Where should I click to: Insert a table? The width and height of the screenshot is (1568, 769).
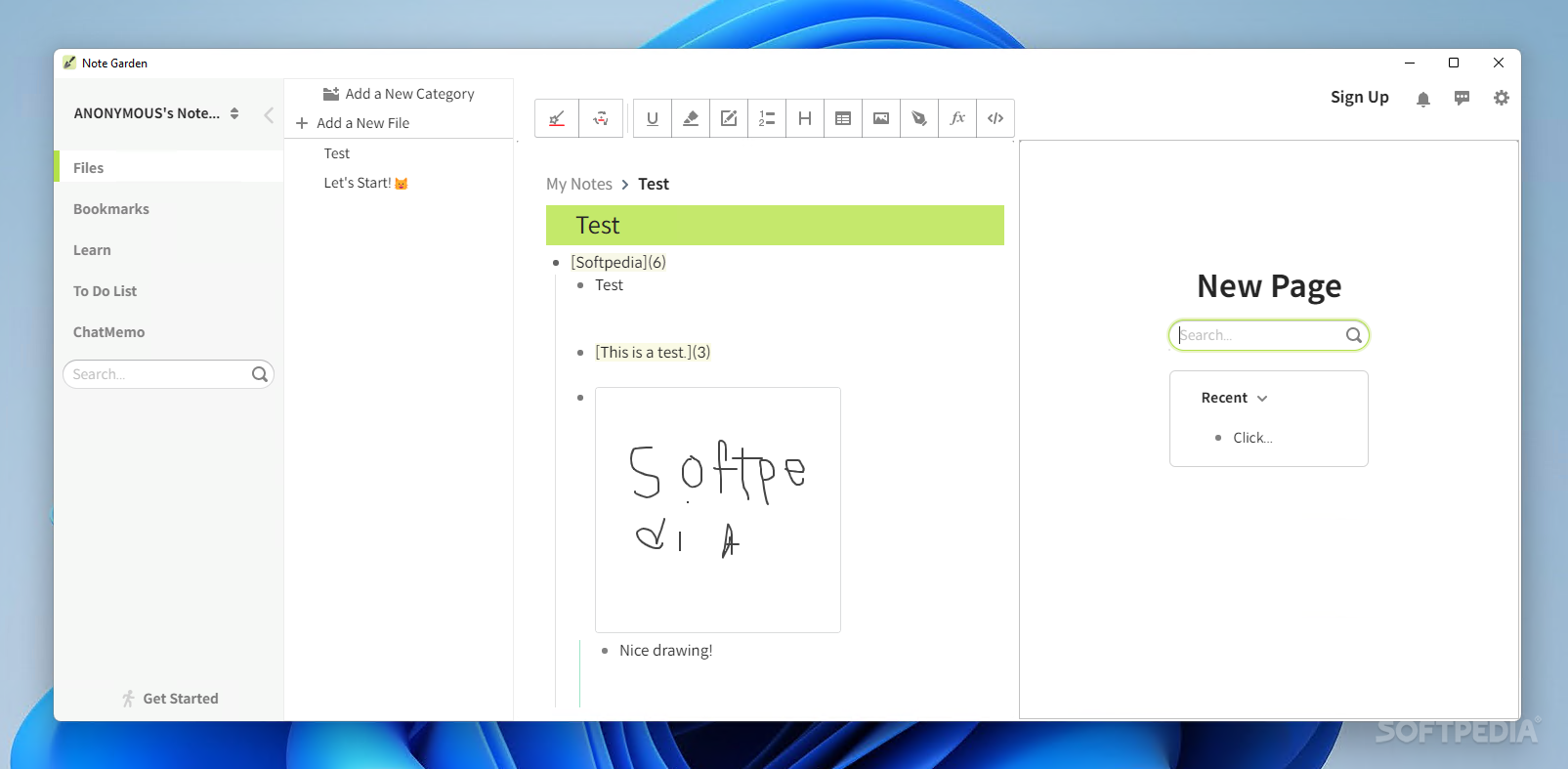(x=843, y=118)
